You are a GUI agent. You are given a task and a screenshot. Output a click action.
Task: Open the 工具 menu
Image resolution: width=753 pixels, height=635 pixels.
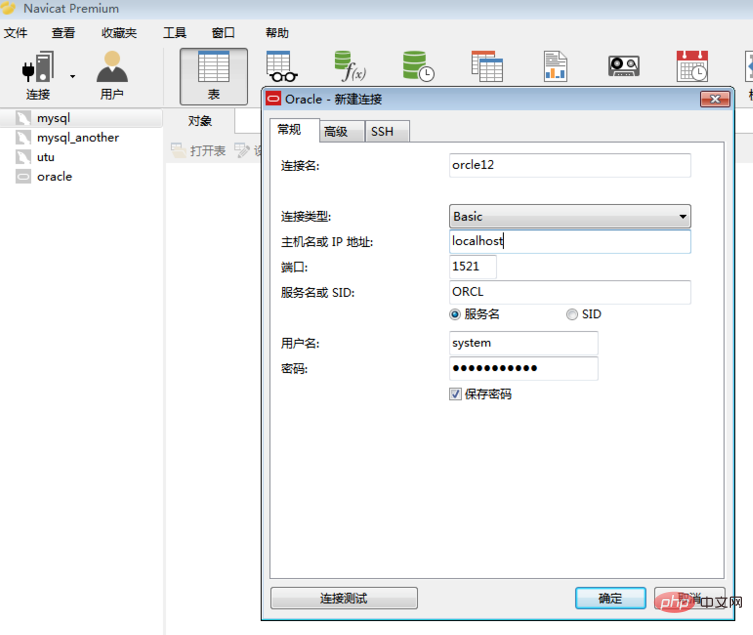coord(174,33)
